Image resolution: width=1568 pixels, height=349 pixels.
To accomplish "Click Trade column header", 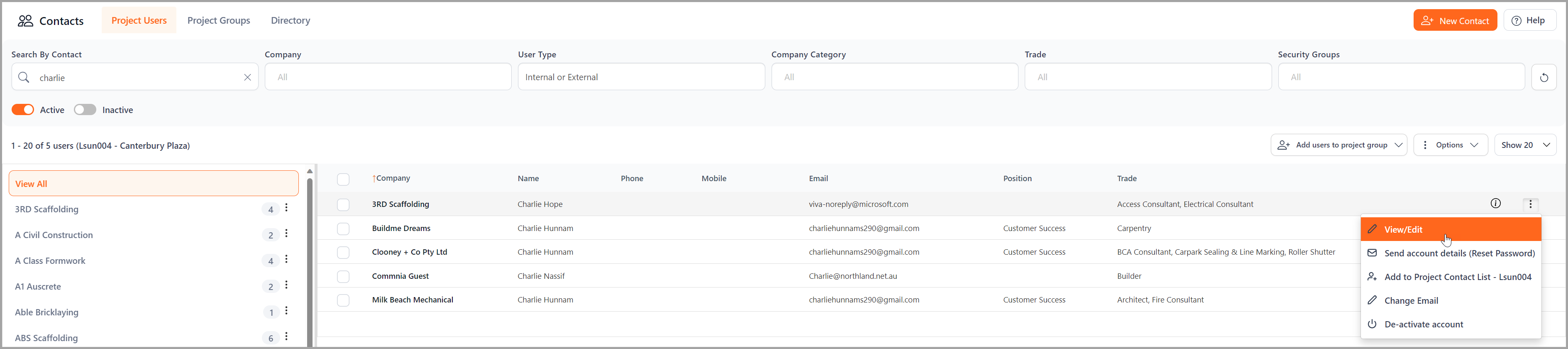I will click(1127, 179).
